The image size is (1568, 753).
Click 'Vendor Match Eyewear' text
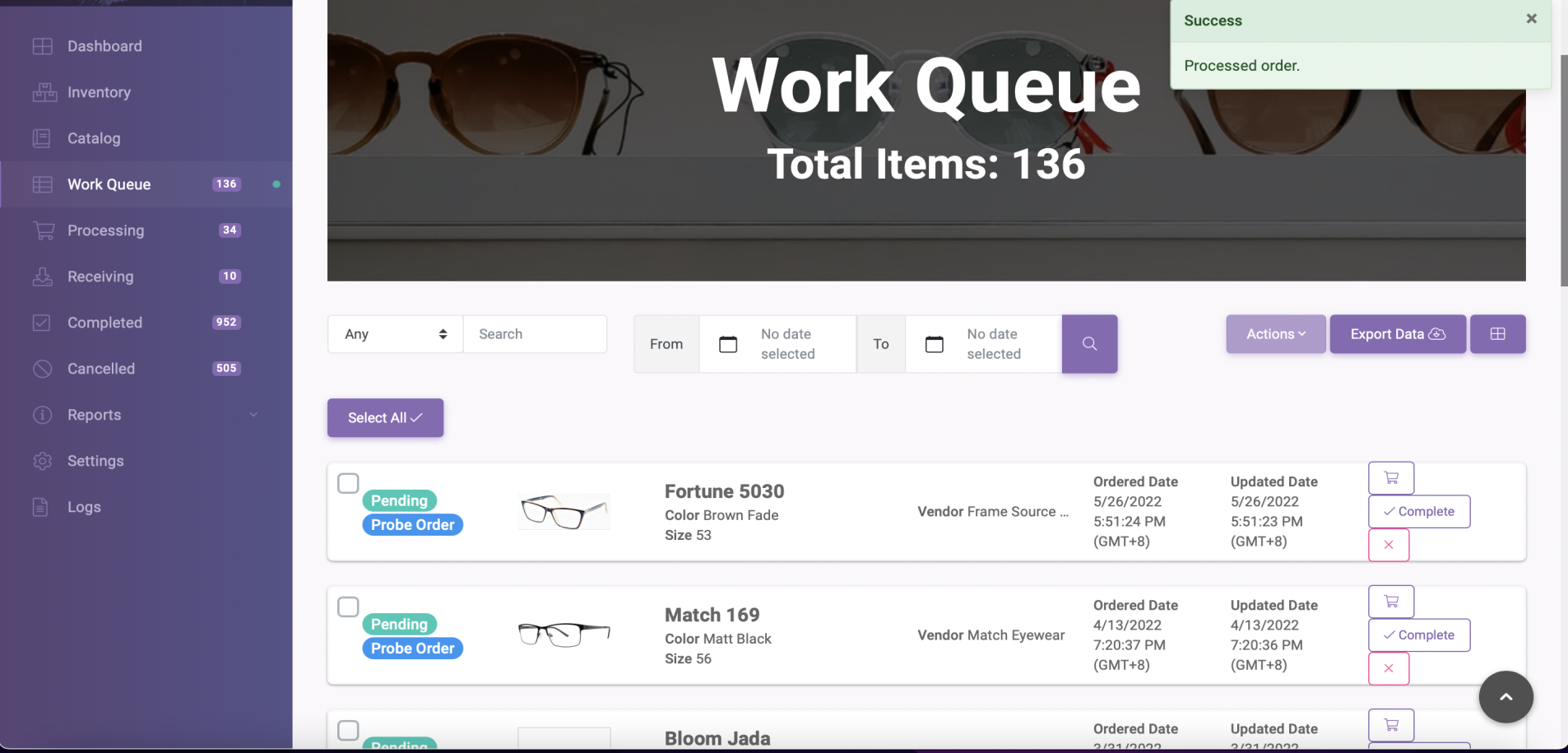pyautogui.click(x=991, y=635)
